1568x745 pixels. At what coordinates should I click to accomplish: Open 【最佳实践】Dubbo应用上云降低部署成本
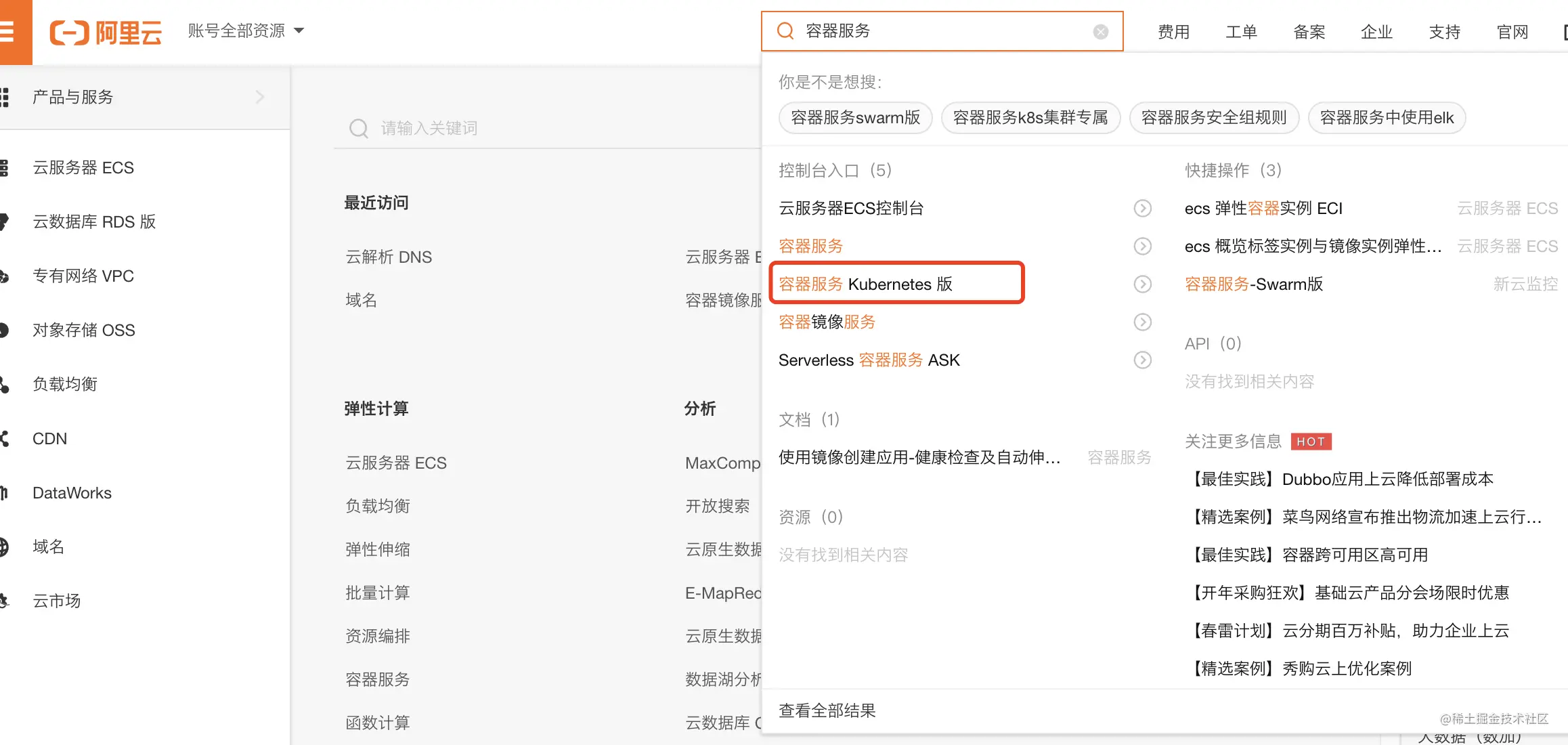click(x=1341, y=479)
